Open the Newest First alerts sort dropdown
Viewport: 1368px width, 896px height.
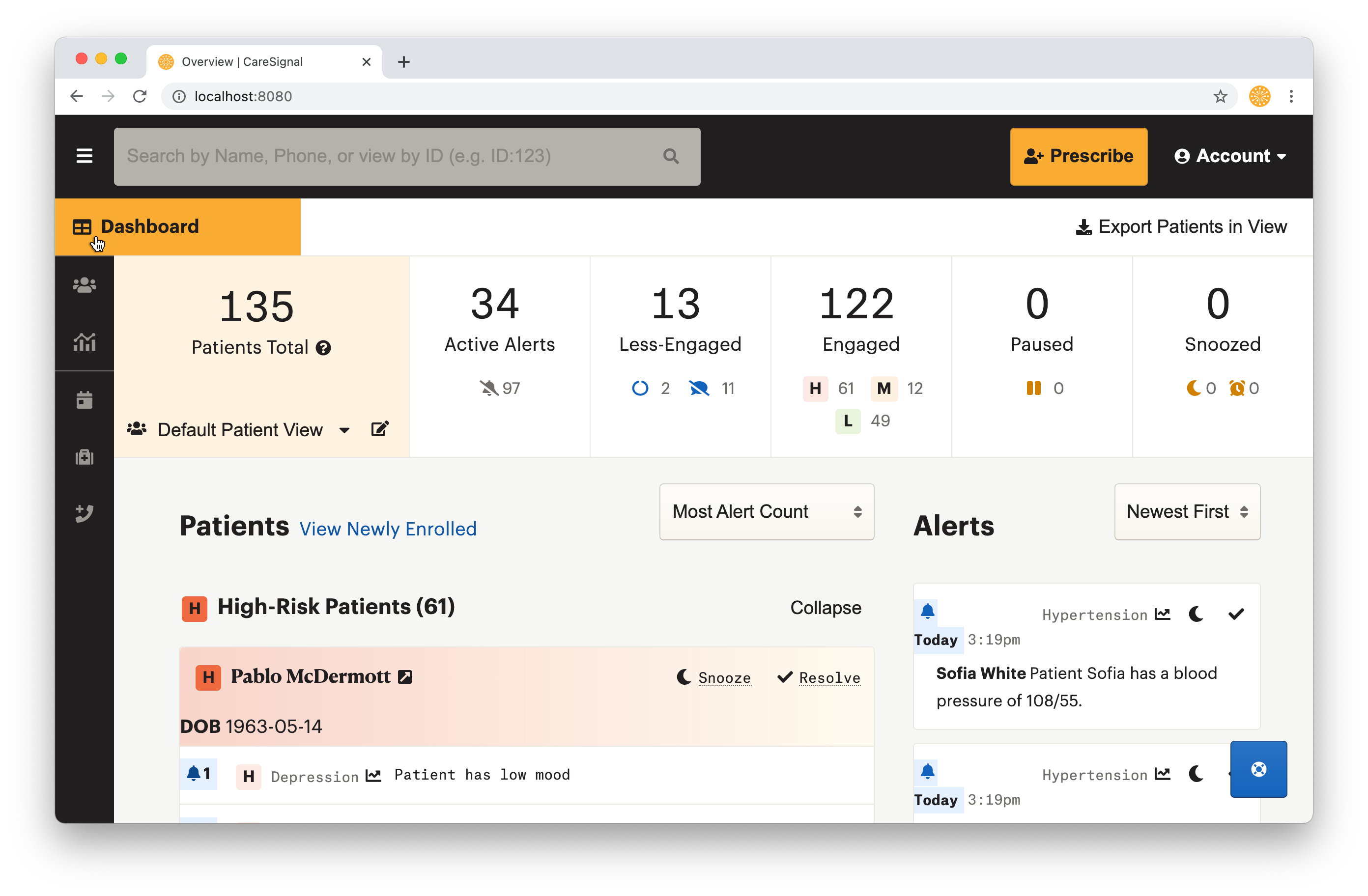pos(1187,511)
